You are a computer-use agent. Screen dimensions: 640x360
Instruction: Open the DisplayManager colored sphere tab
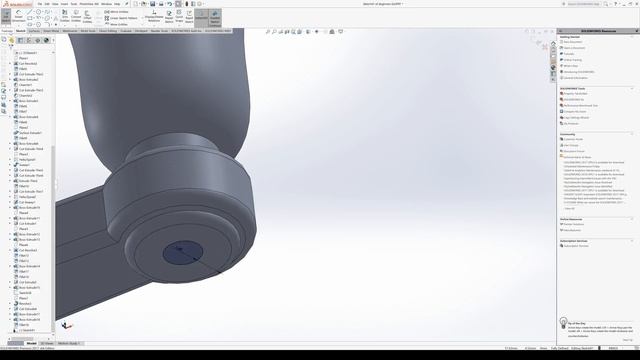click(46, 40)
